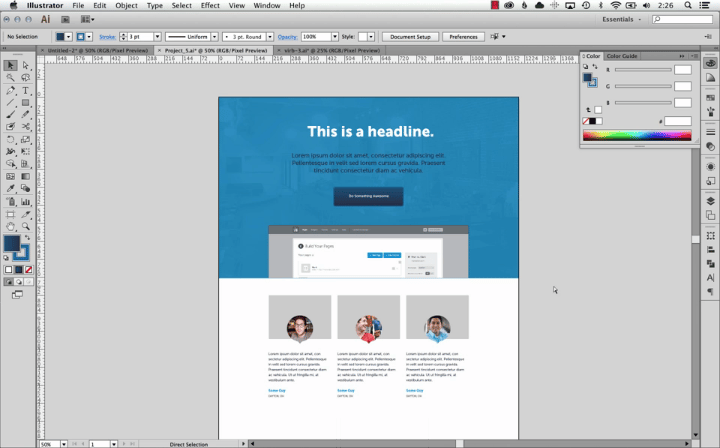Select the Hand tool
720x448 pixels.
click(10, 226)
